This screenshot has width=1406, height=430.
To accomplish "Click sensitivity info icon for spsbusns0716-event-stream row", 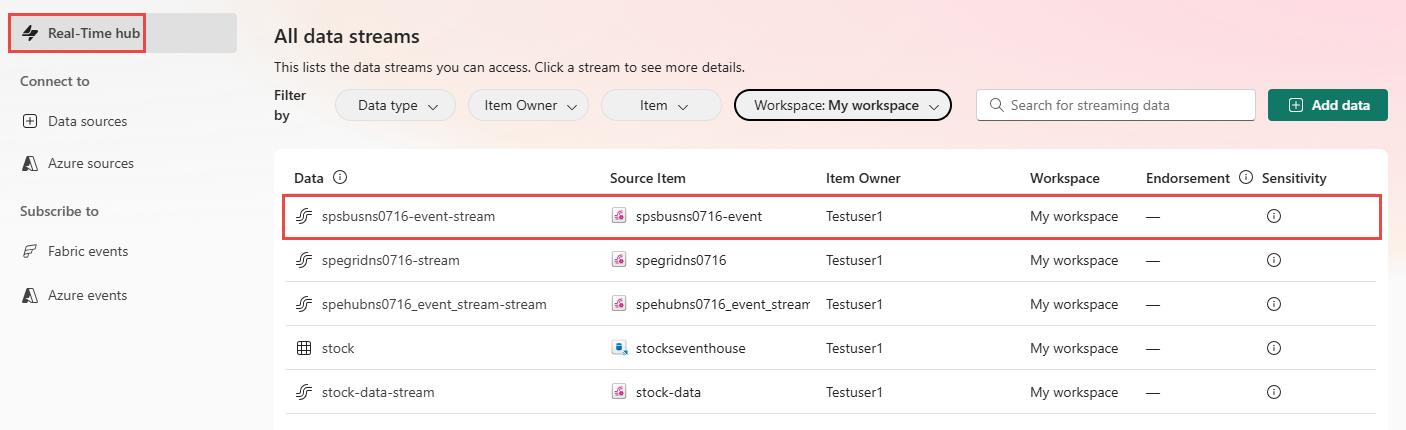I will click(x=1274, y=216).
